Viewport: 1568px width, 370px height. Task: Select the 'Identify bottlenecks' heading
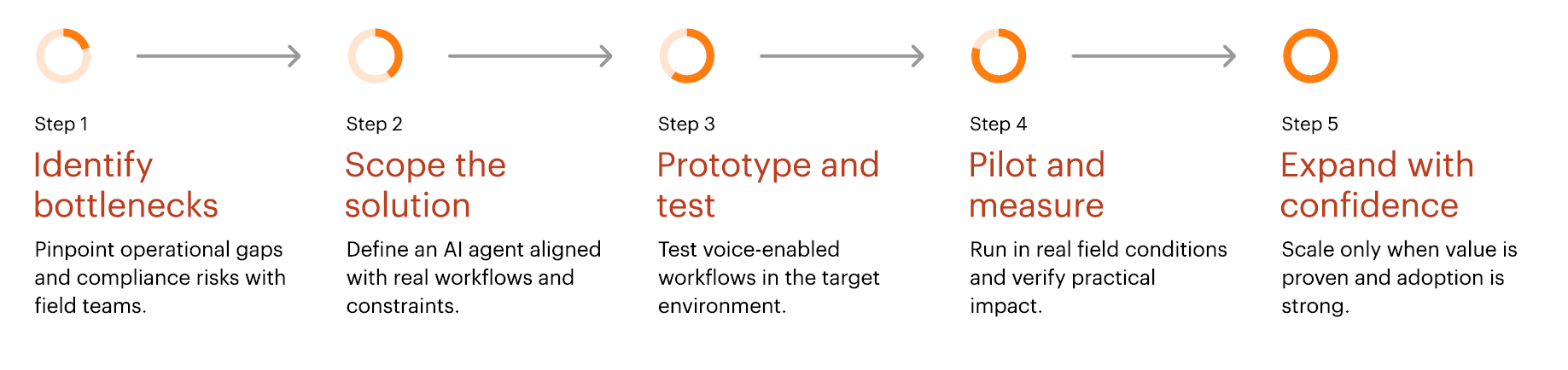[126, 185]
